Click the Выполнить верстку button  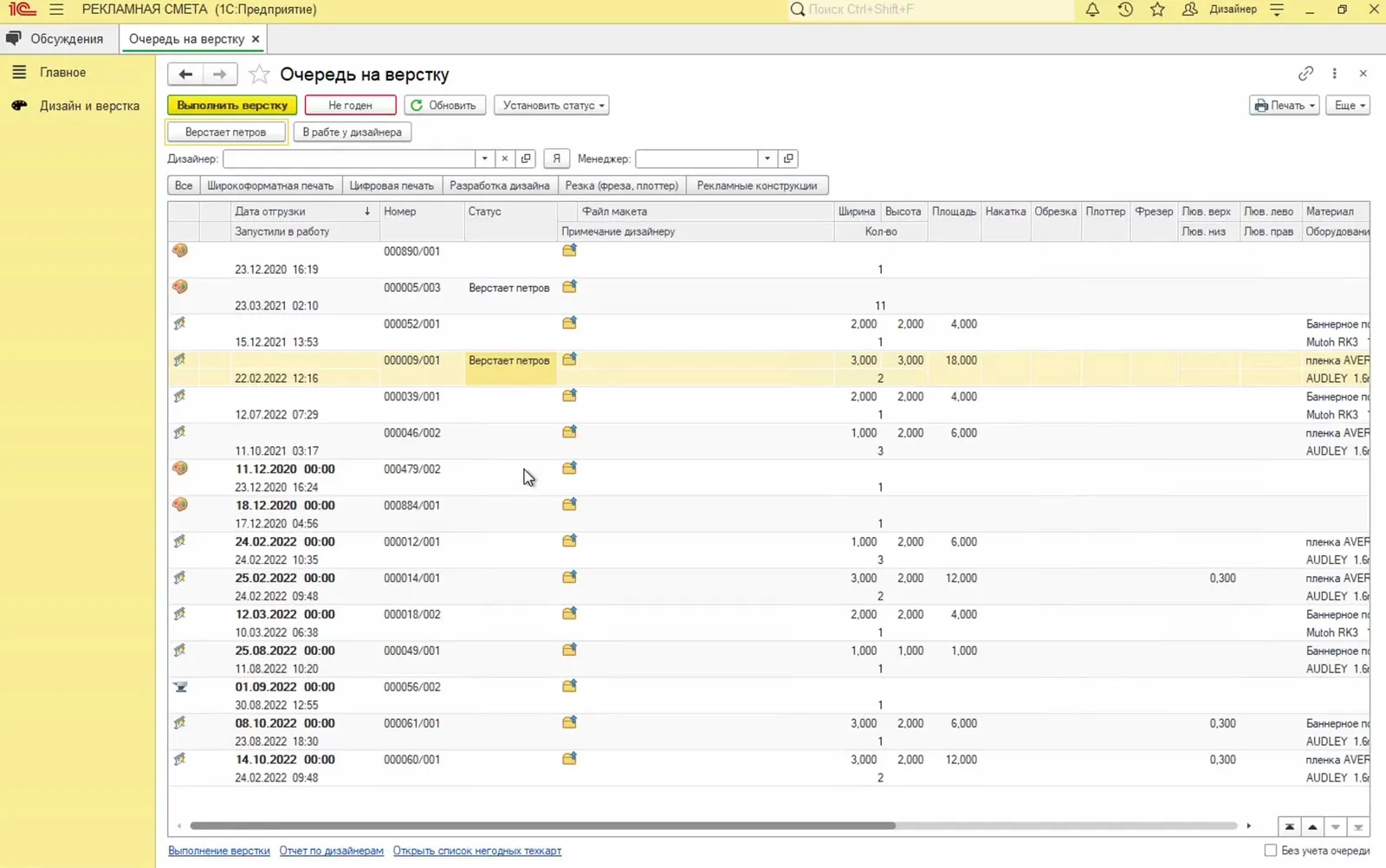point(232,106)
